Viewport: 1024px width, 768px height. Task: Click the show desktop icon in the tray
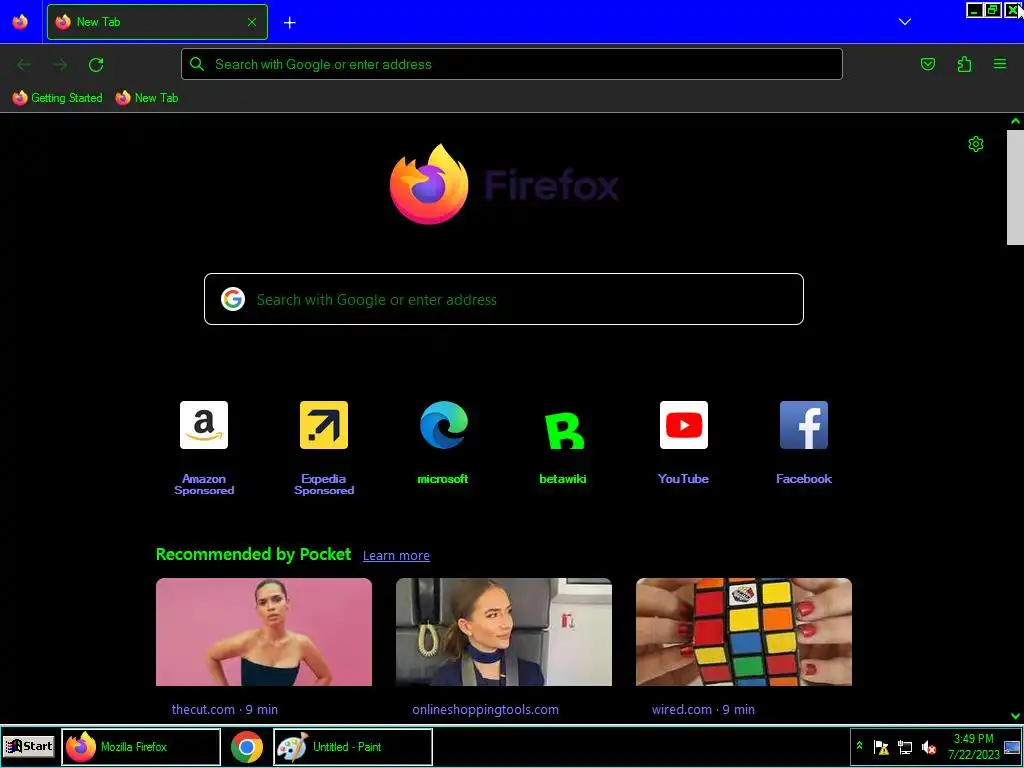1012,747
